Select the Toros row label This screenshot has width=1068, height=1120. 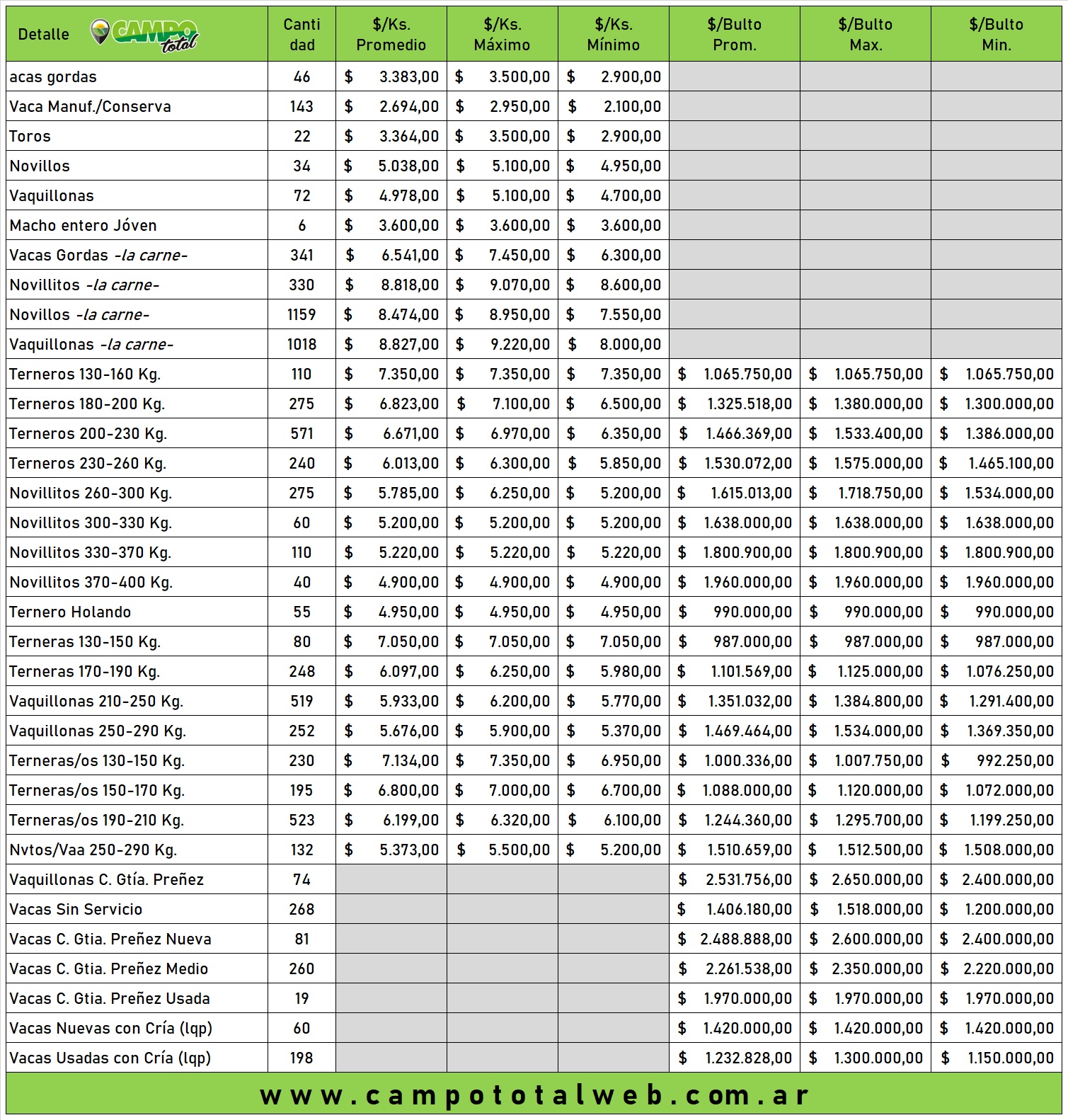30,136
